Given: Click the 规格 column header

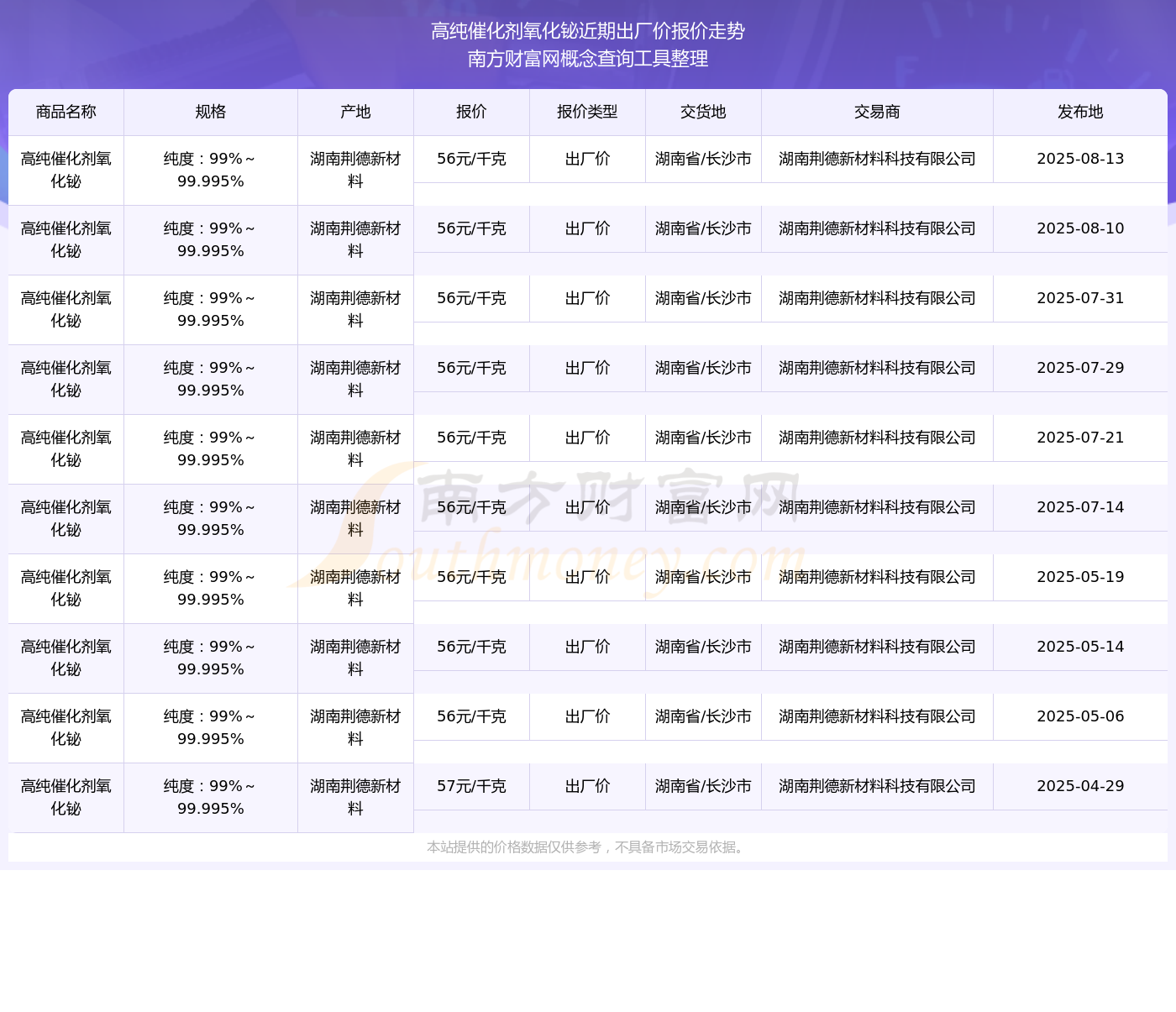Looking at the screenshot, I should tap(211, 113).
